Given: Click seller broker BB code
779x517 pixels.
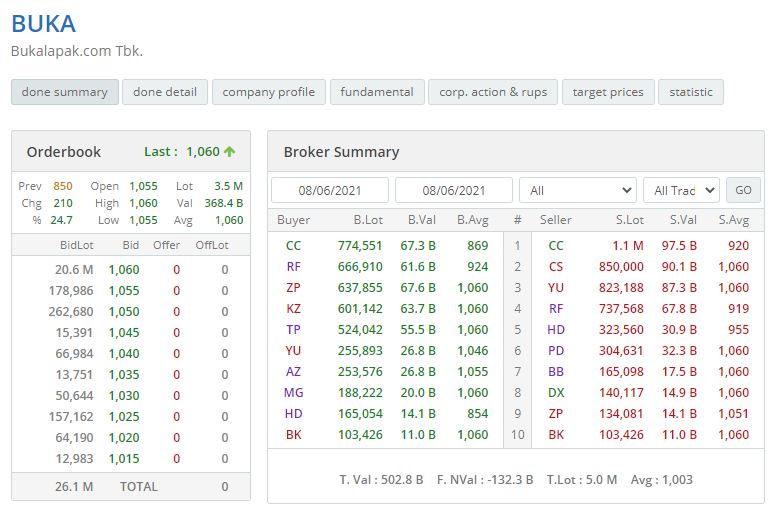Looking at the screenshot, I should 556,371.
